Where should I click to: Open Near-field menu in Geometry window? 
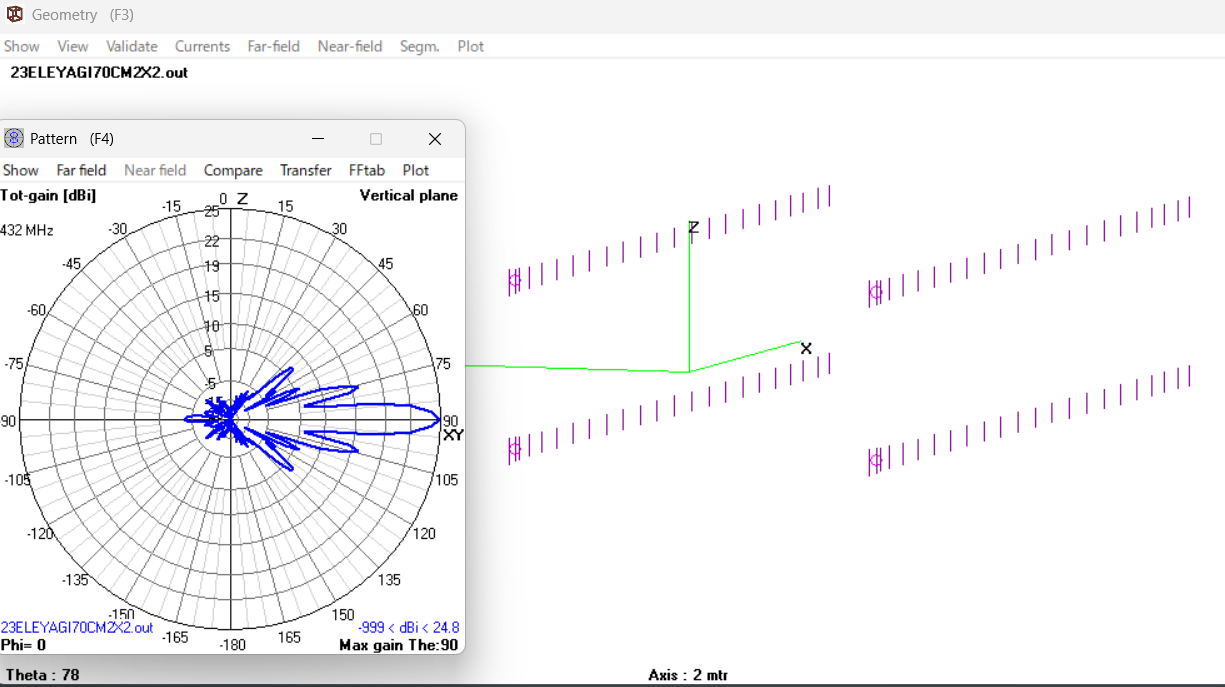click(349, 46)
